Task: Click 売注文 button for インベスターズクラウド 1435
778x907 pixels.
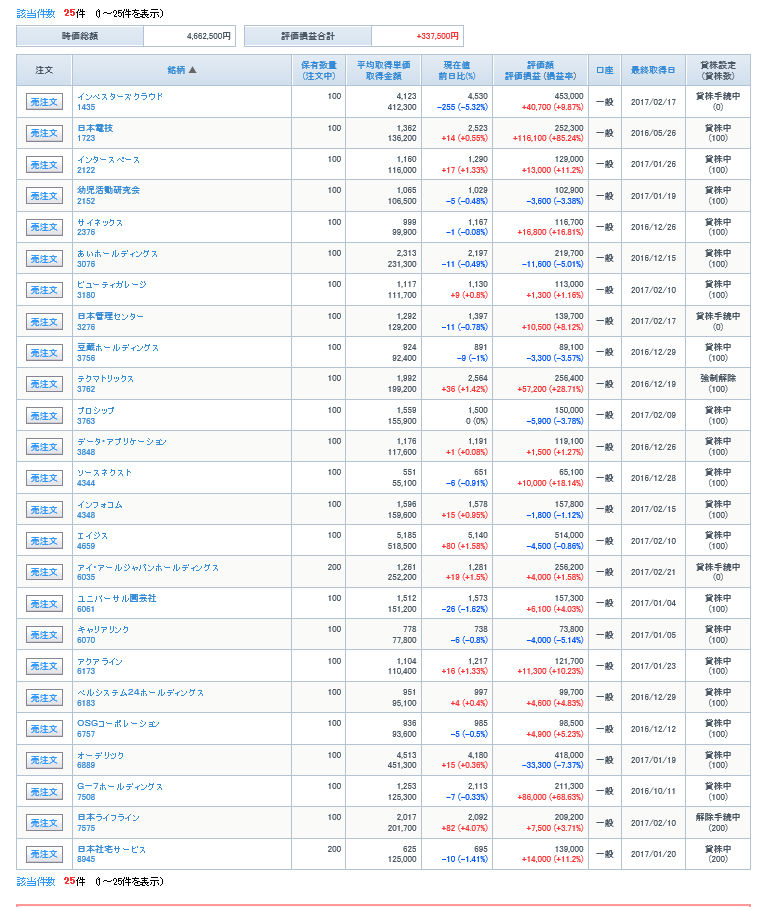Action: tap(45, 102)
